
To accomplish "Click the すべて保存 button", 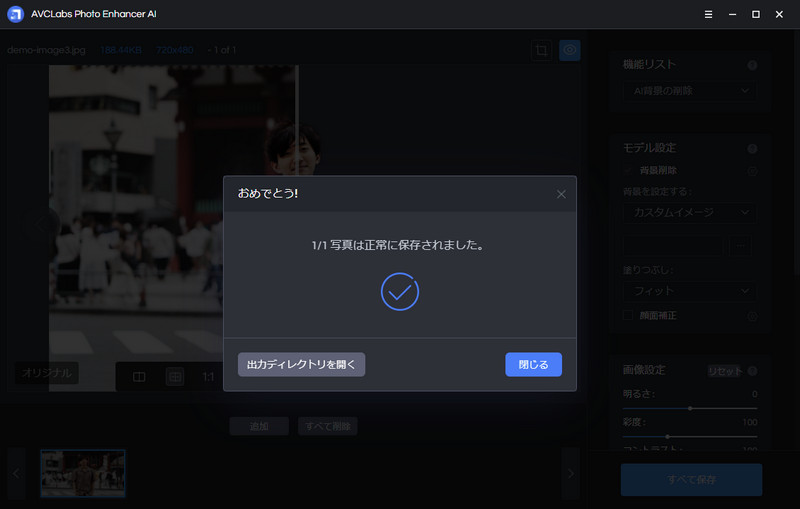I will 691,479.
